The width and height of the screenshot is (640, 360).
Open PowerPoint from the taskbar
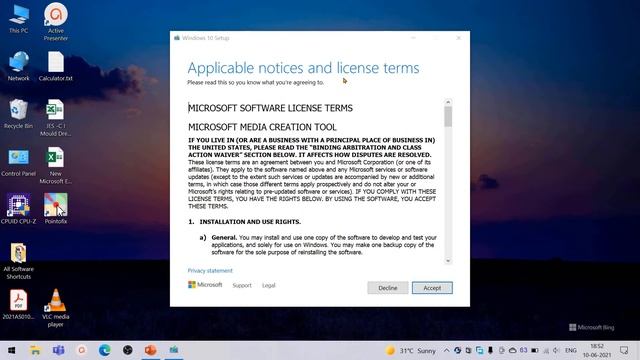click(x=151, y=350)
